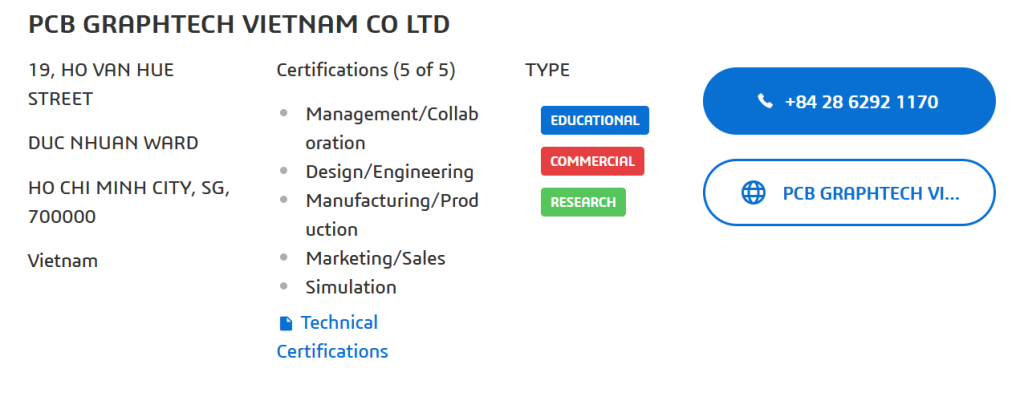
Task: Click the 19, Ho Van Hue Street address
Action: click(101, 84)
